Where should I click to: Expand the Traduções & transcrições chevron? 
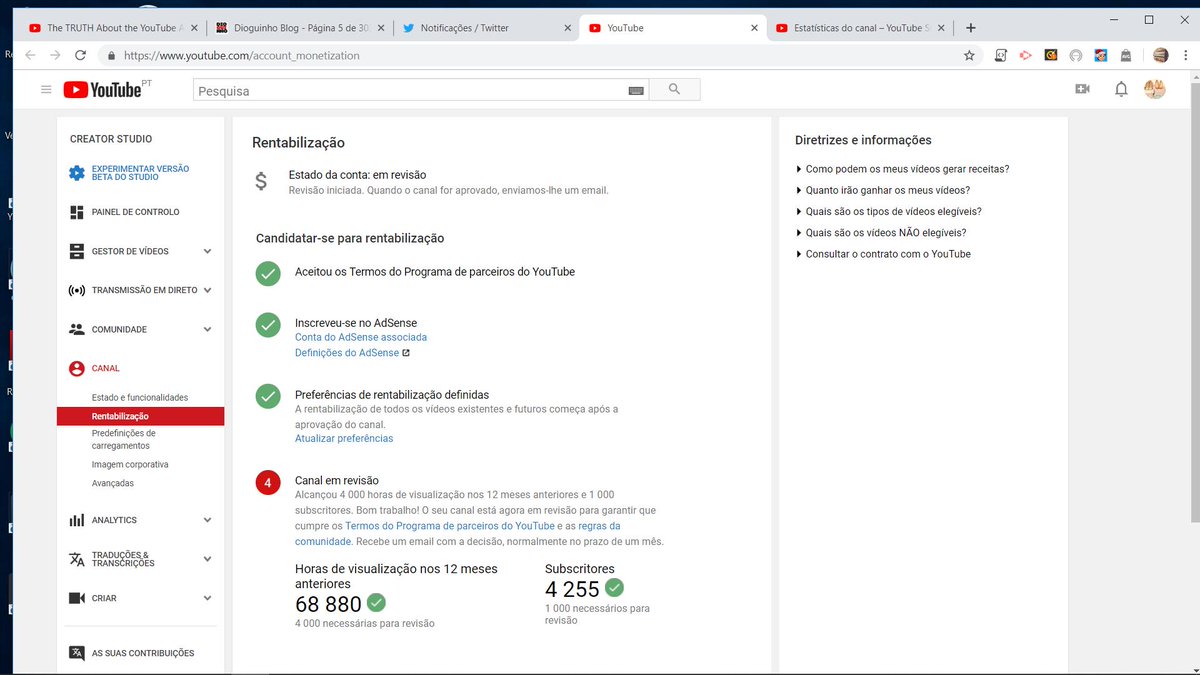coord(207,559)
